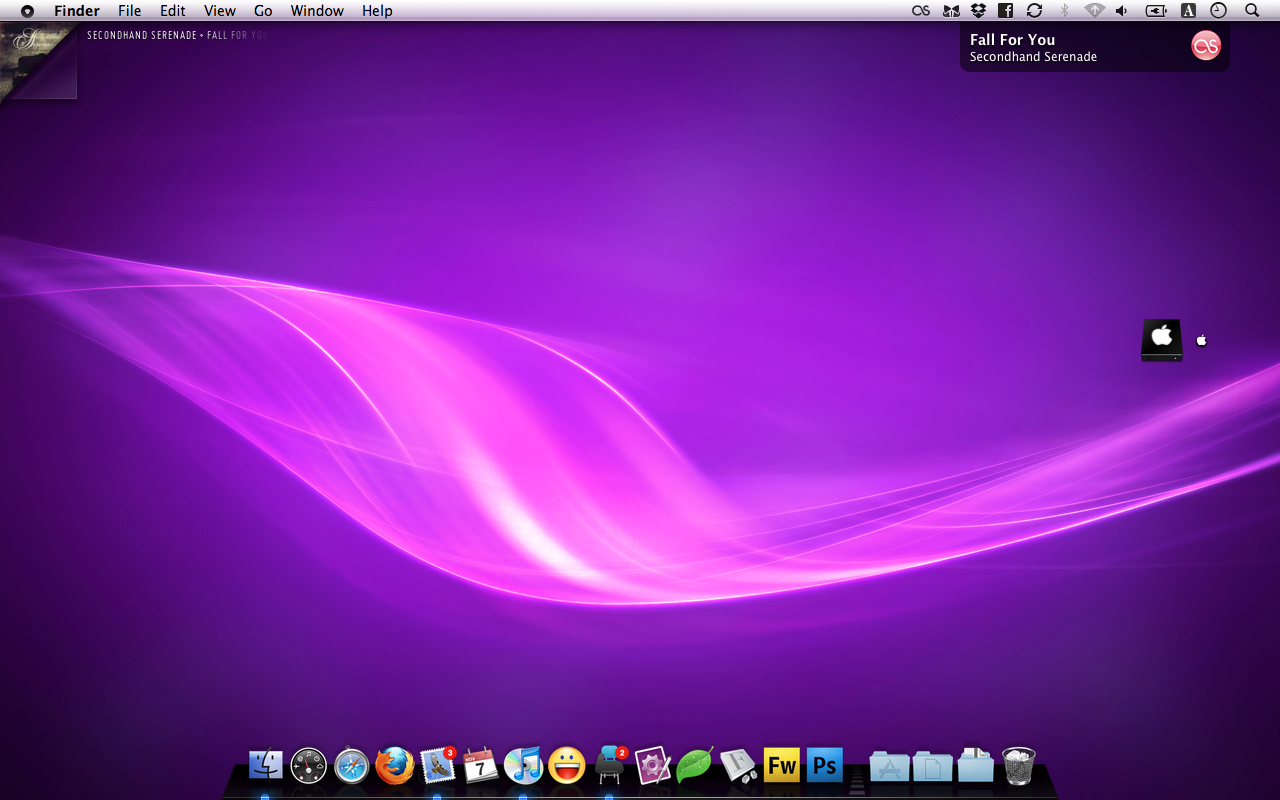The height and width of the screenshot is (800, 1280).
Task: Open the Help menu
Action: [x=377, y=11]
